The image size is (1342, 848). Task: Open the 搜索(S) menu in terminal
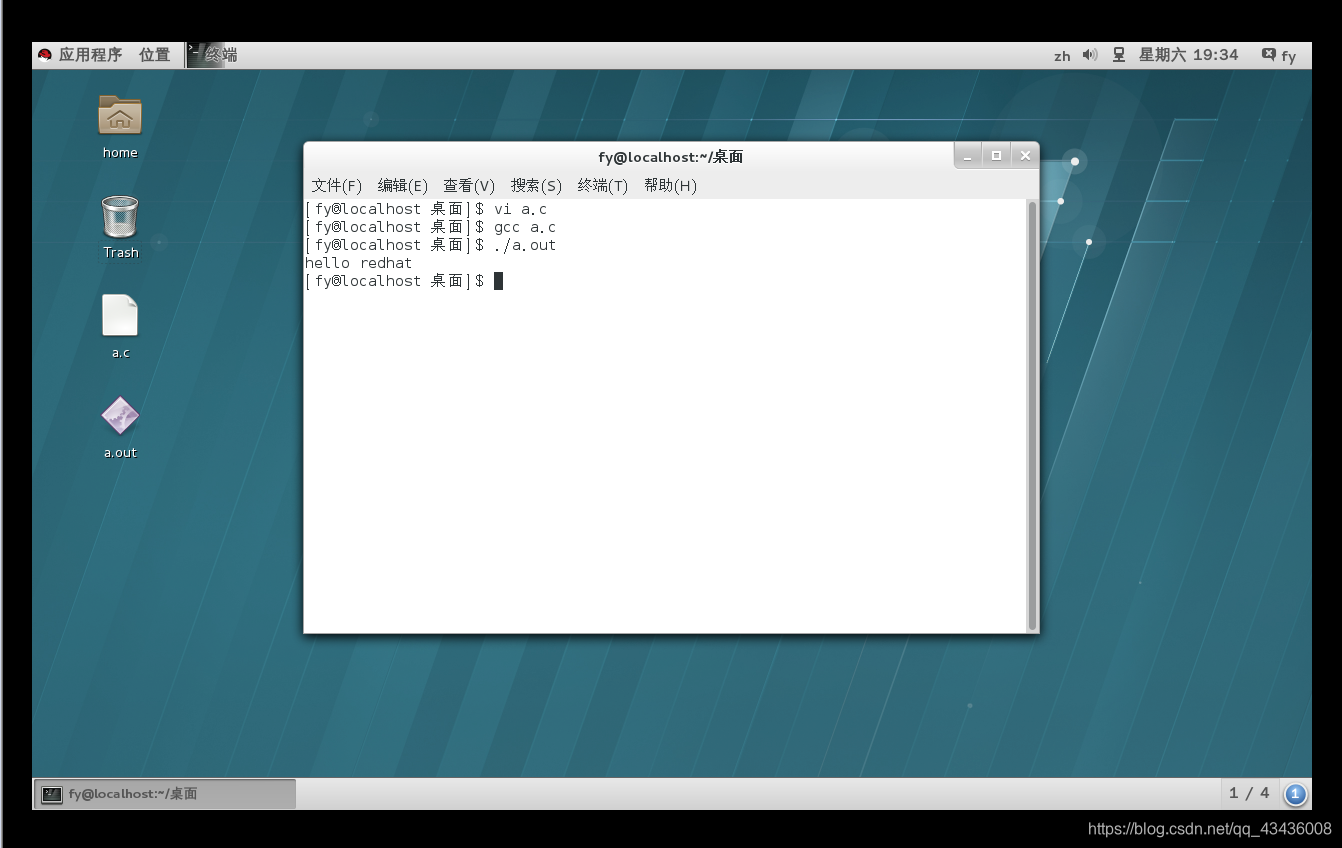point(536,186)
